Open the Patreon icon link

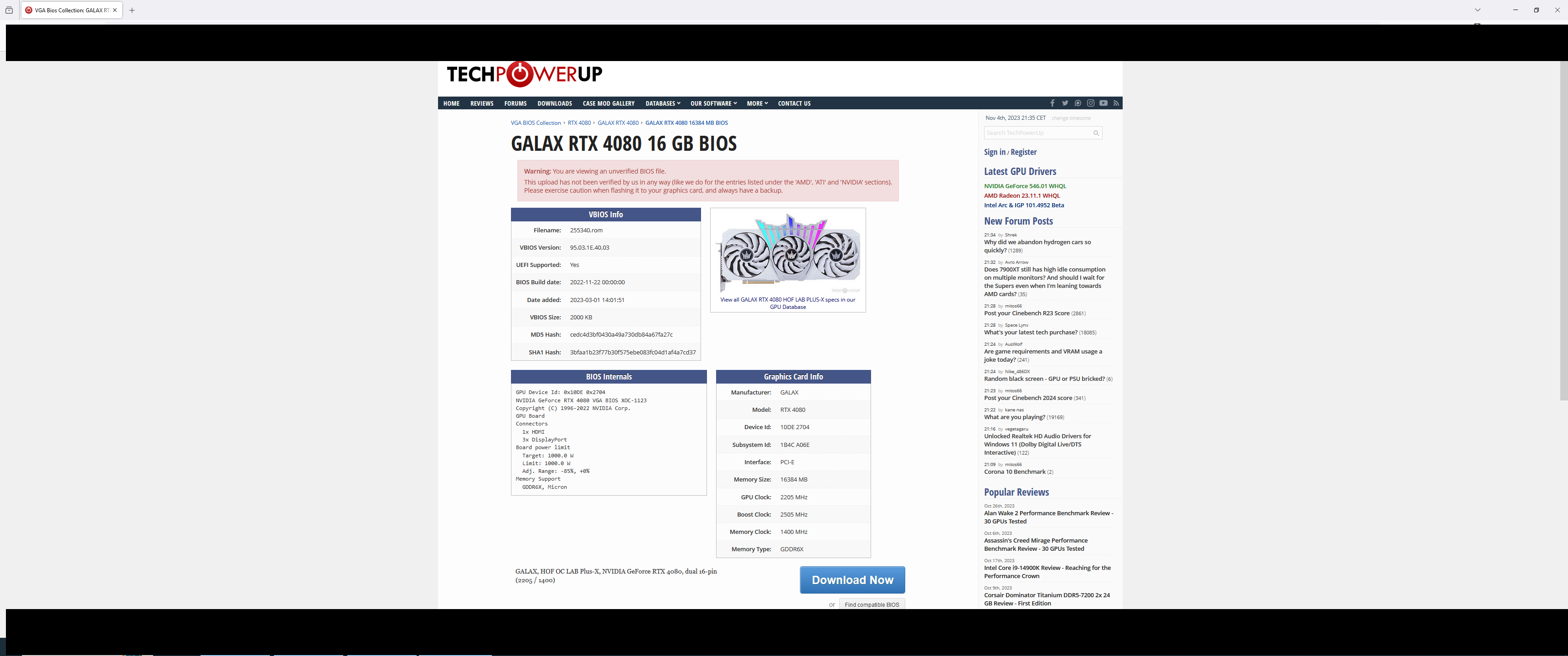pos(1078,103)
